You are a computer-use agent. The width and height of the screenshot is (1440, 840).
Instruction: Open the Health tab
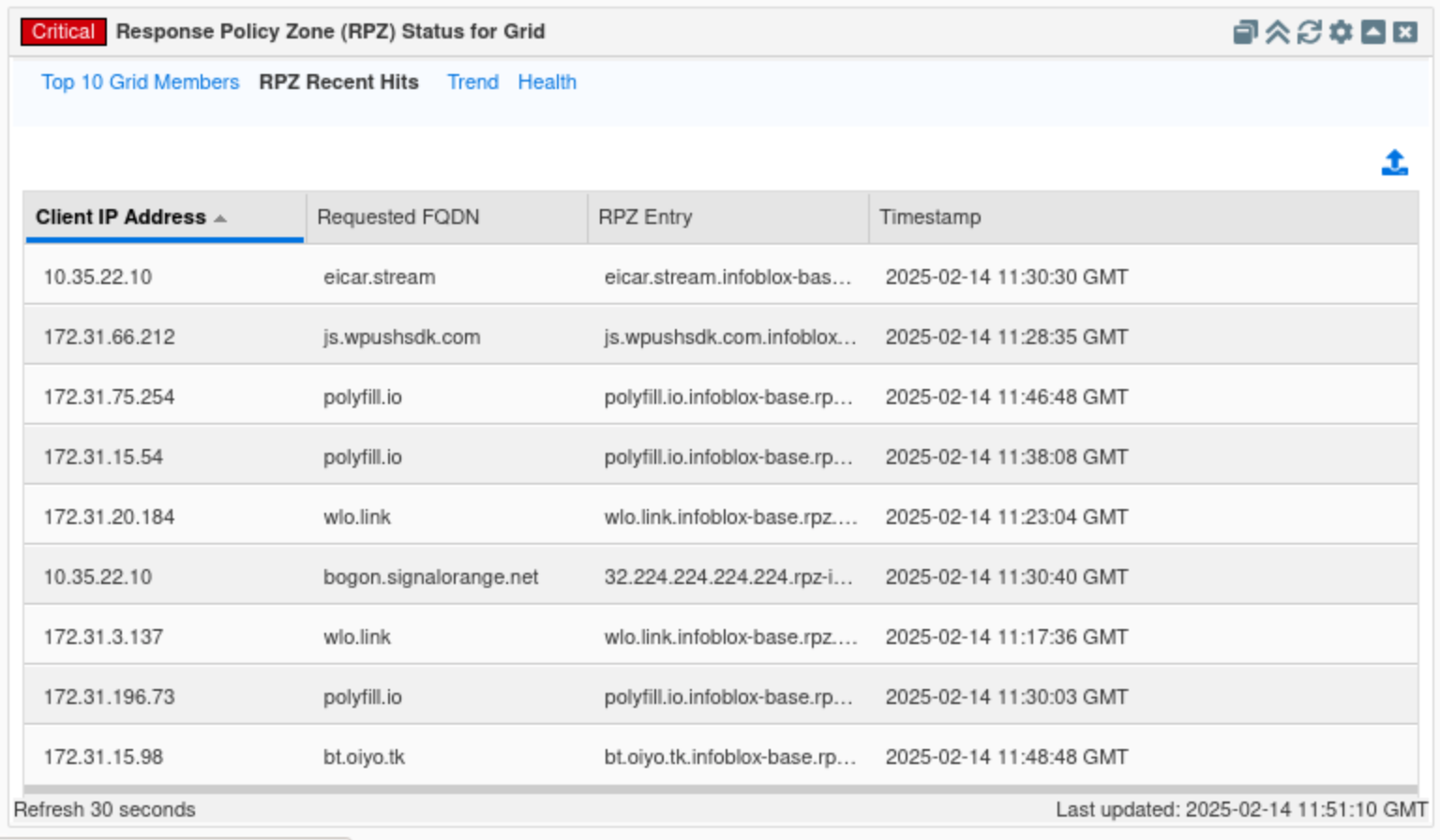pos(547,82)
